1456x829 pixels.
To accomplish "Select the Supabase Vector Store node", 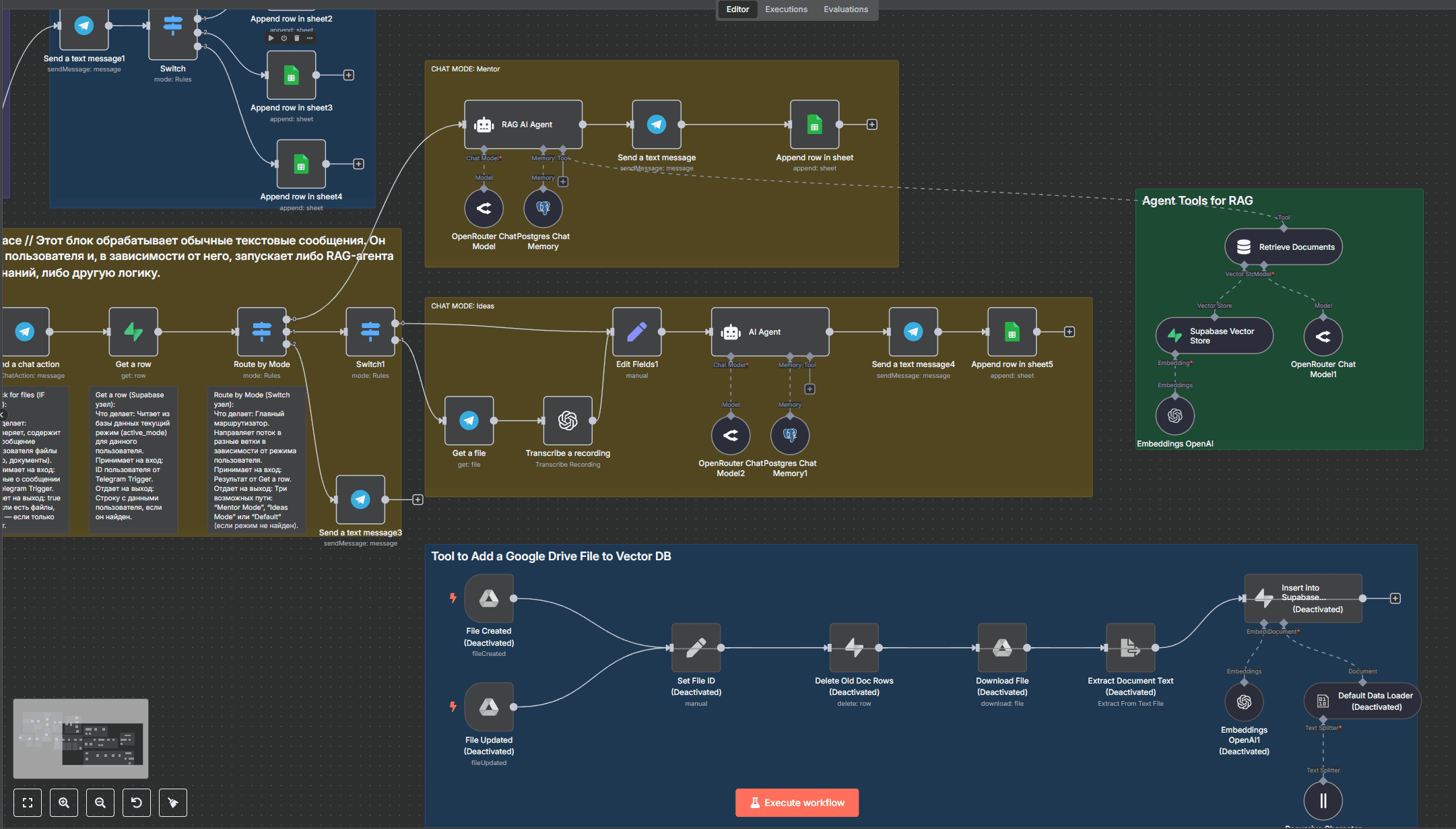I will point(1214,336).
